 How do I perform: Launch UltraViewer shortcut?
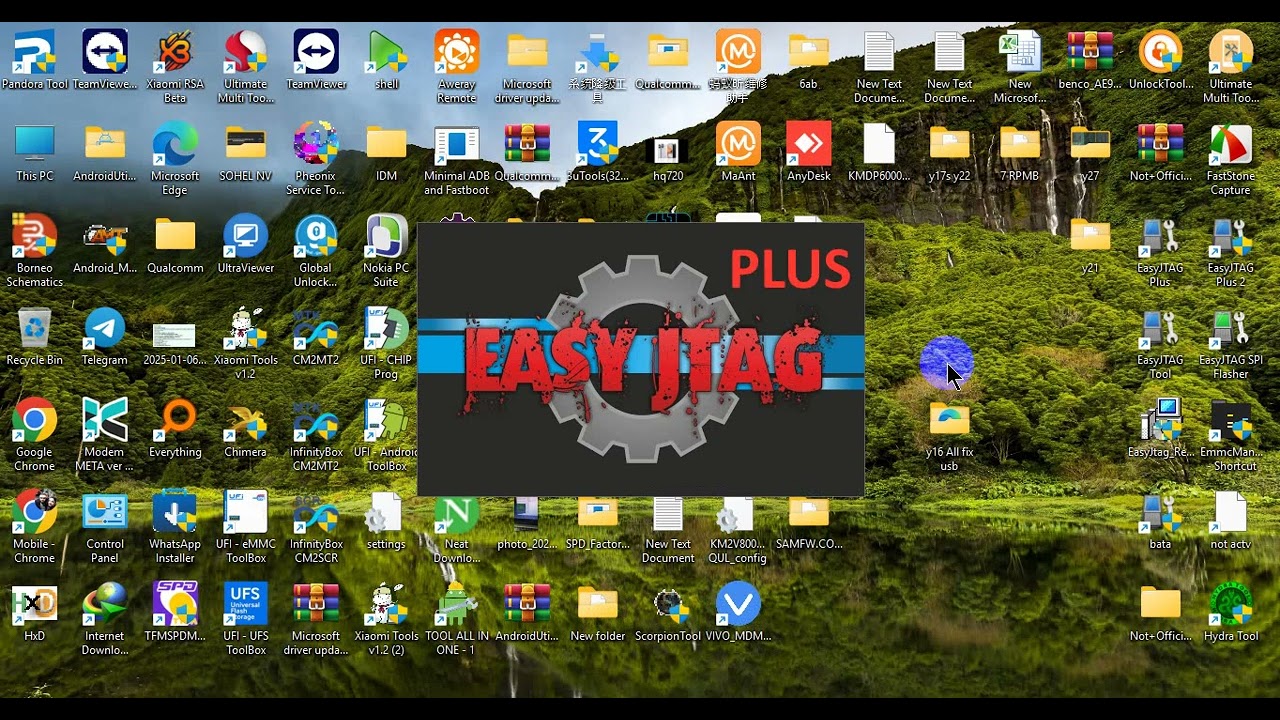point(245,244)
